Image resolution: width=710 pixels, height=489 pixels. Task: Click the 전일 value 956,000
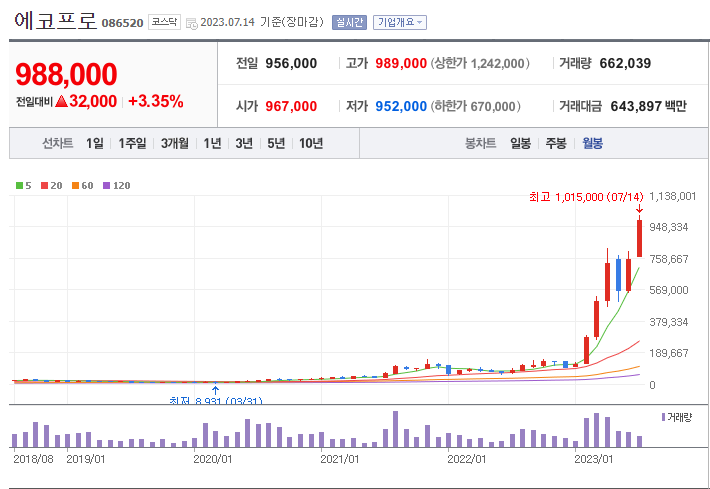(291, 63)
